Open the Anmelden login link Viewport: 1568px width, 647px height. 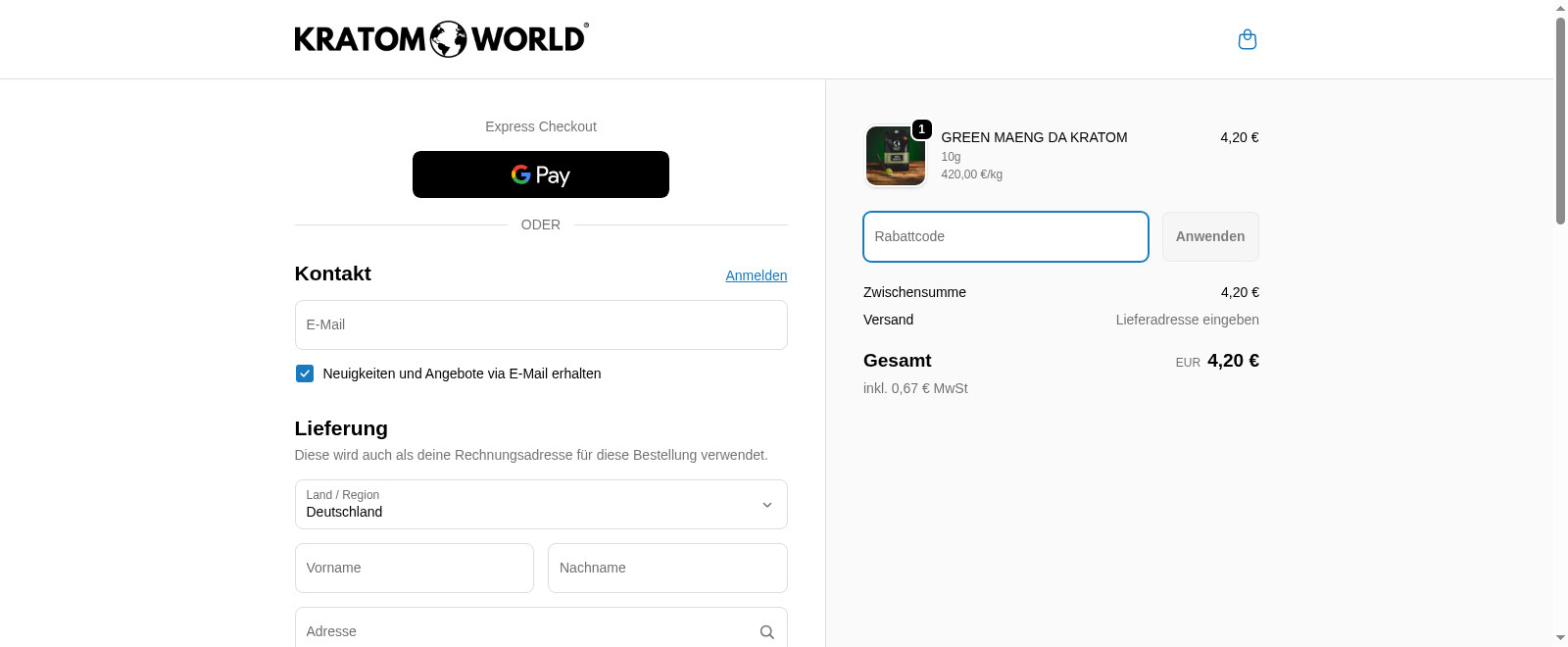pyautogui.click(x=757, y=275)
